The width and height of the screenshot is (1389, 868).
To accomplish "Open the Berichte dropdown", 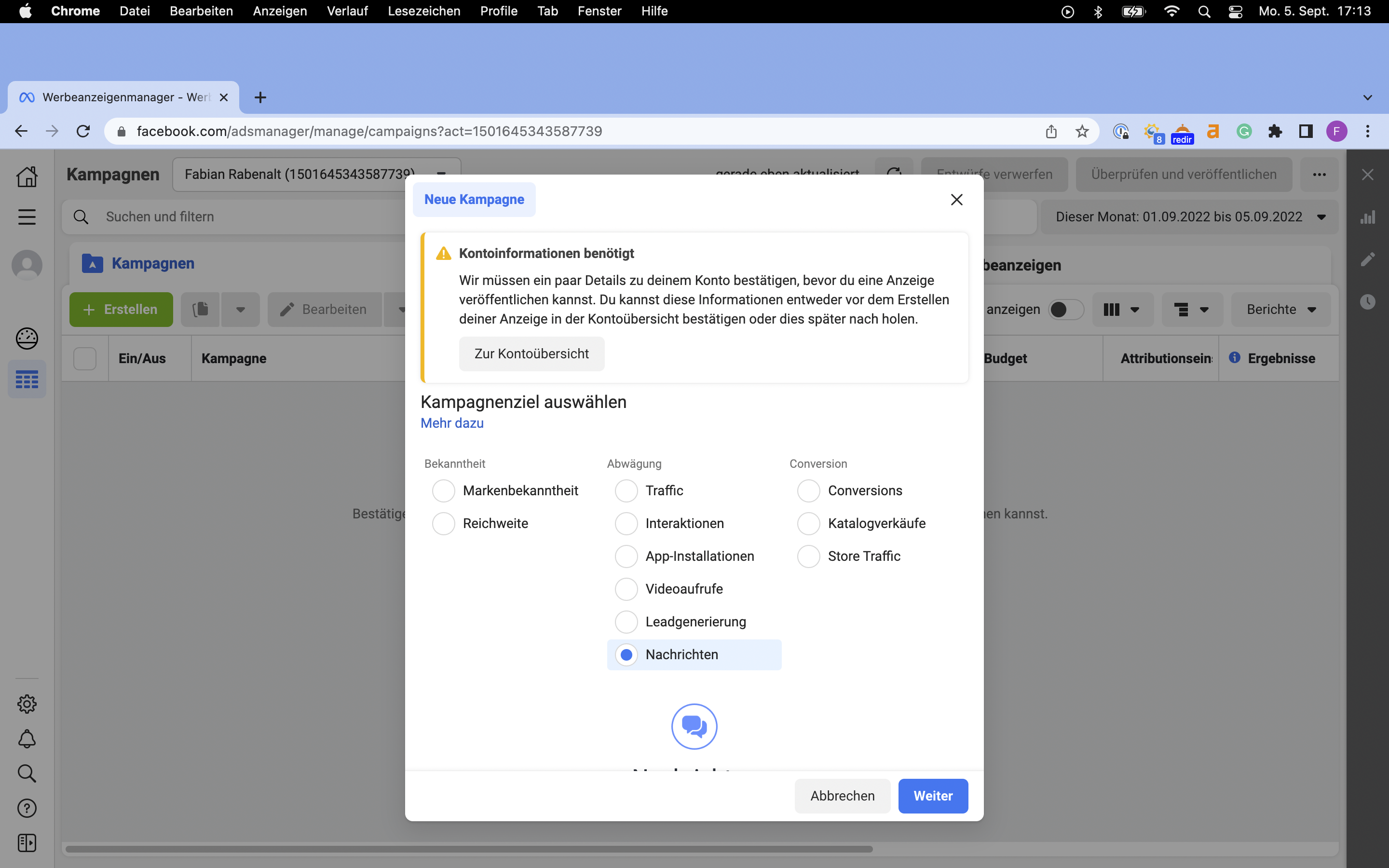I will pyautogui.click(x=1280, y=310).
